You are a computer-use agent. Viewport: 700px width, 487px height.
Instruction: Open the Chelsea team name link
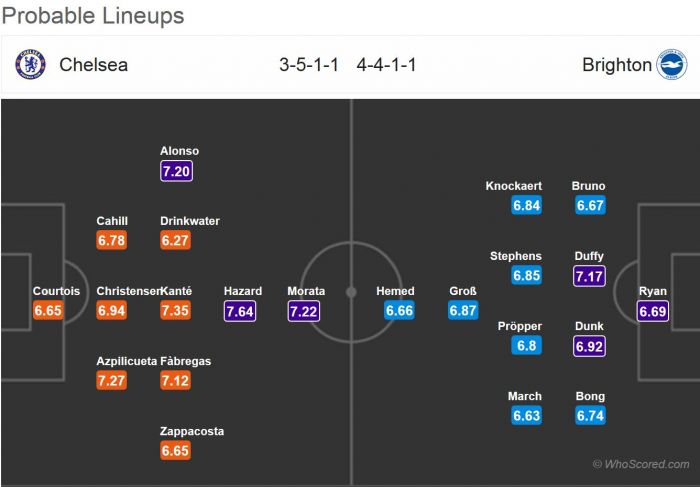(93, 65)
